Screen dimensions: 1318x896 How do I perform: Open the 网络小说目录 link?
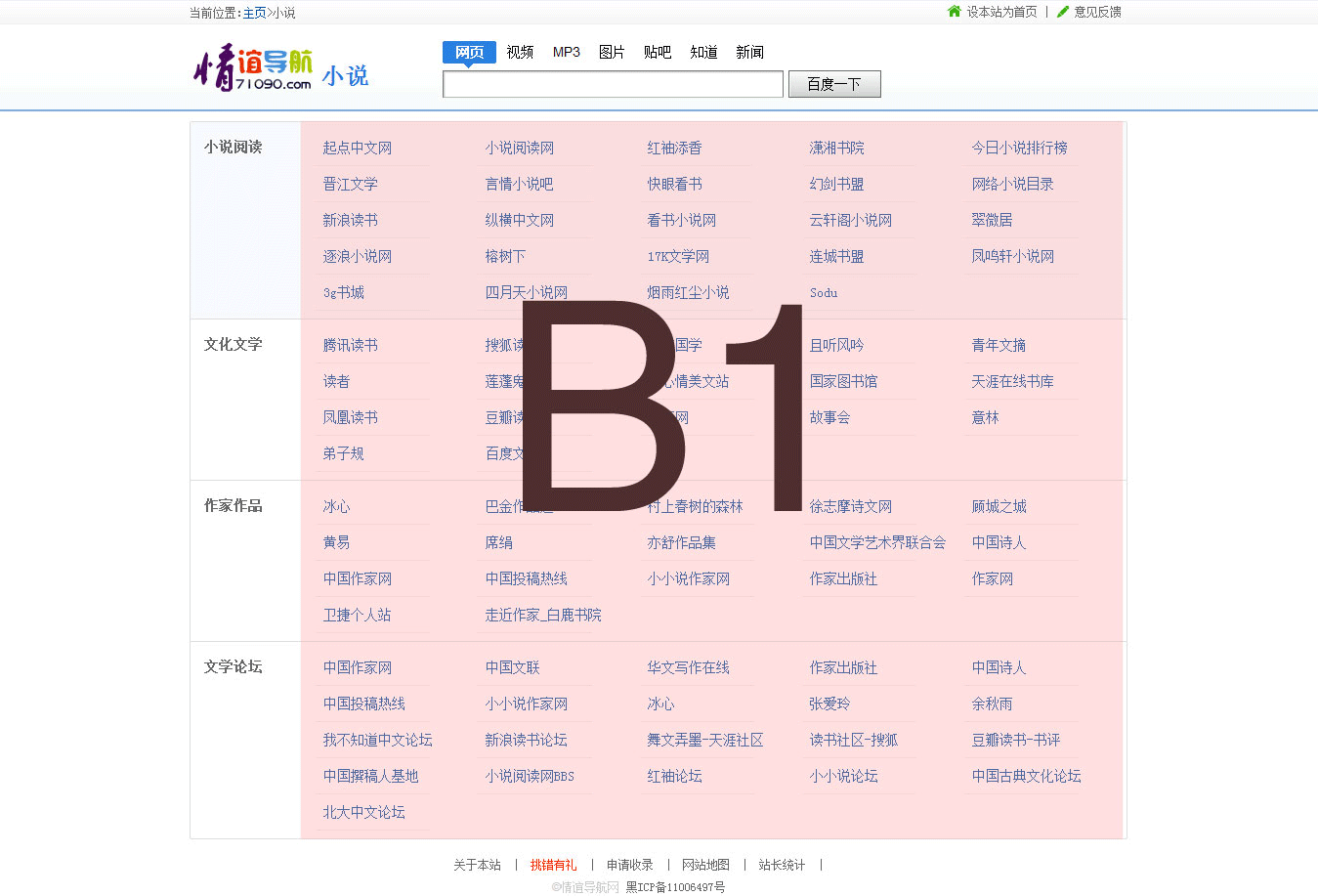point(1013,184)
